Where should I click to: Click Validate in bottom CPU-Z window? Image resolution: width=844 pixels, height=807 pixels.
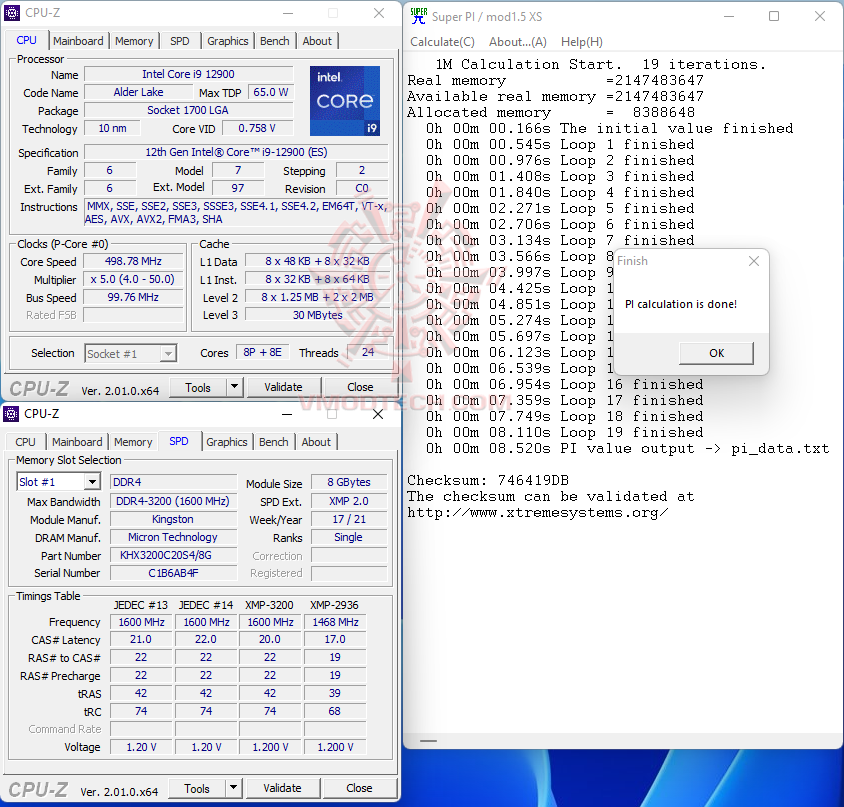(x=282, y=788)
